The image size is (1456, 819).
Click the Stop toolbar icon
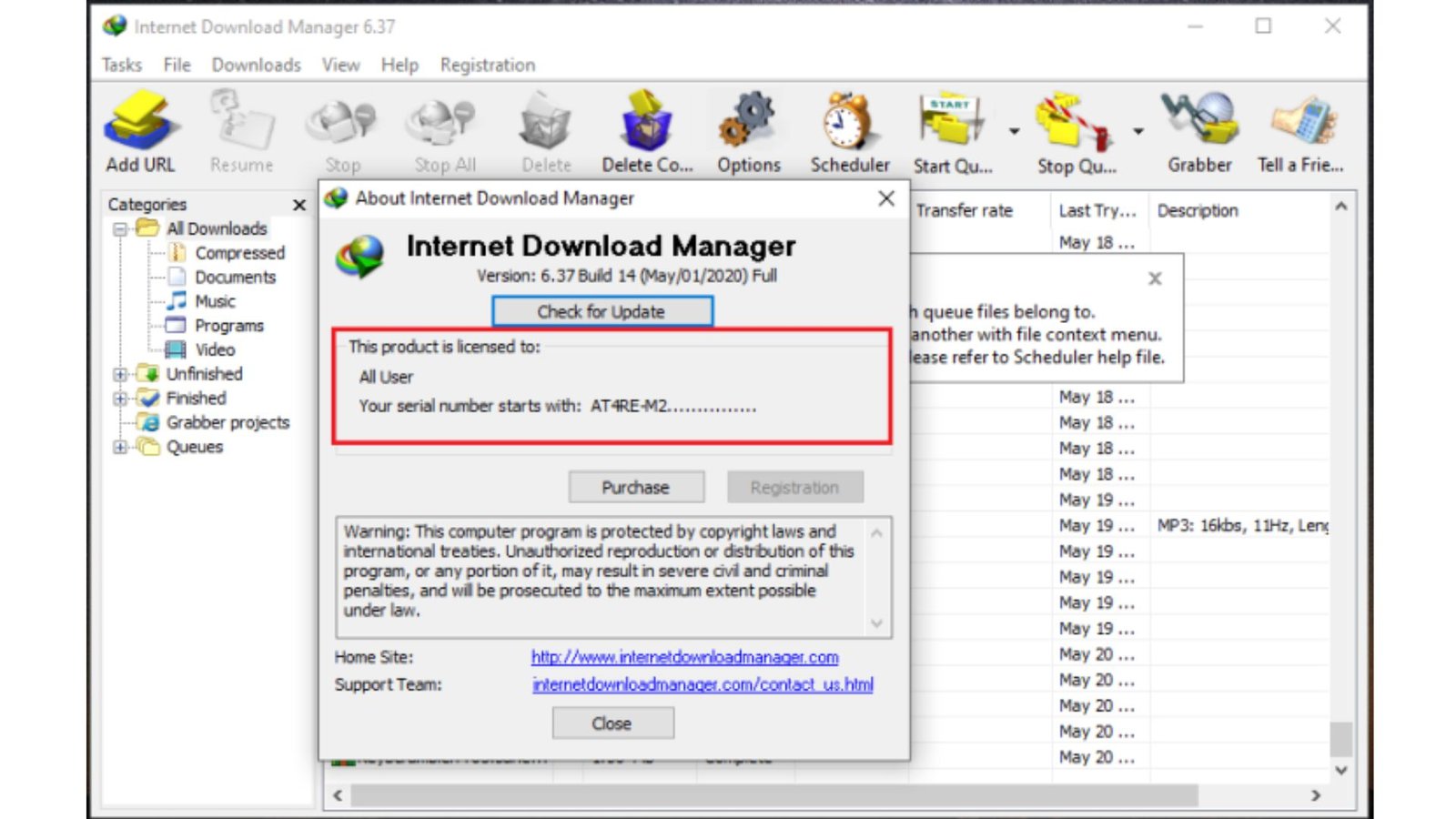pos(342,132)
